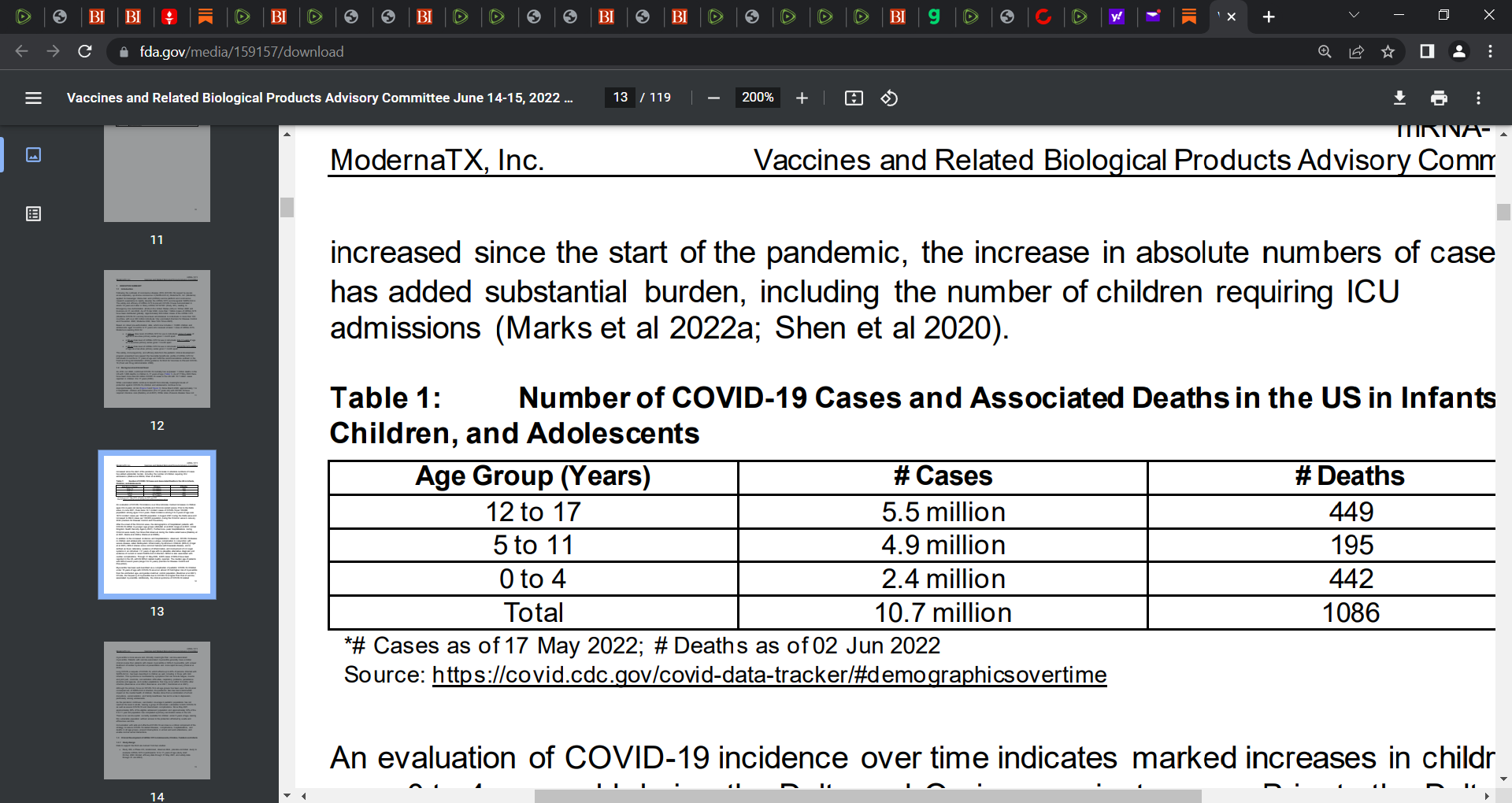Image resolution: width=1512 pixels, height=803 pixels.
Task: Open page 12 thumbnail
Action: pos(157,339)
